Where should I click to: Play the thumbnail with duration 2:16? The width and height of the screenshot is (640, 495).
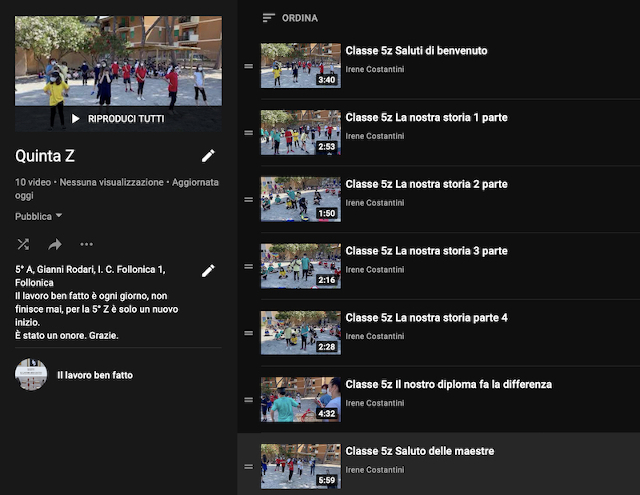[x=300, y=266]
